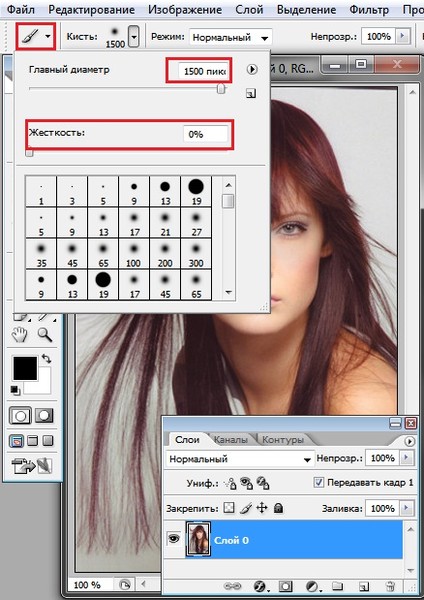Open the Режим Нормальный dropdown

pos(230,38)
